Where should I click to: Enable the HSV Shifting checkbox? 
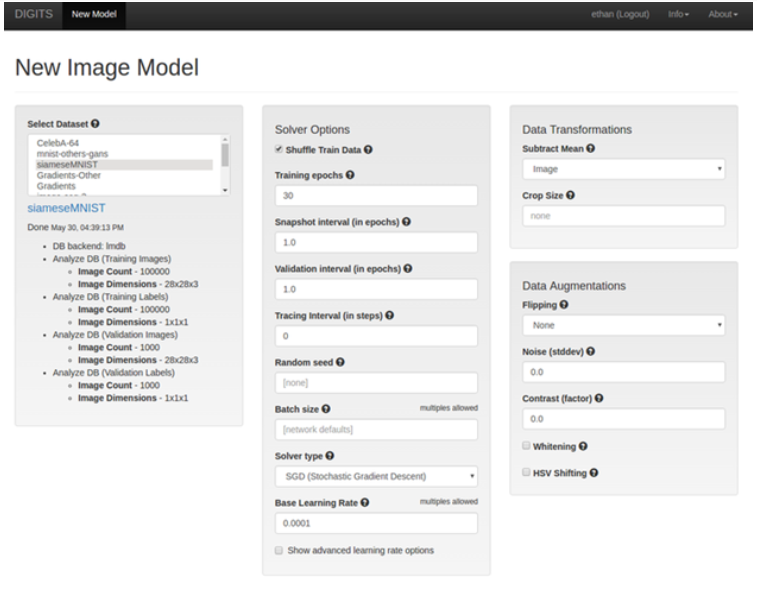526,472
